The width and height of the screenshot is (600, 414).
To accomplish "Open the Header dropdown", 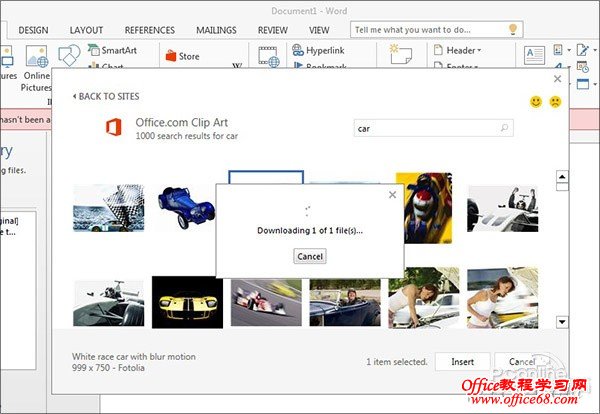I will pyautogui.click(x=458, y=50).
